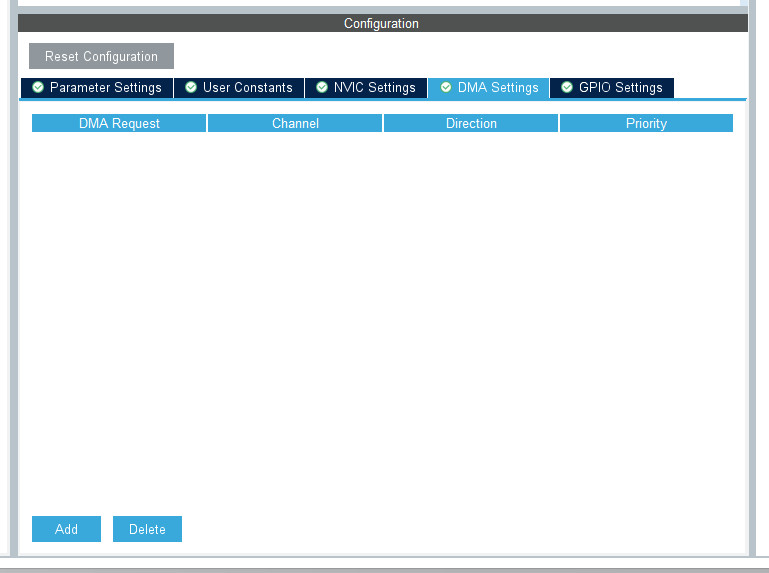The width and height of the screenshot is (769, 573).
Task: Click the green check icon on GPIO Settings
Action: [x=567, y=88]
